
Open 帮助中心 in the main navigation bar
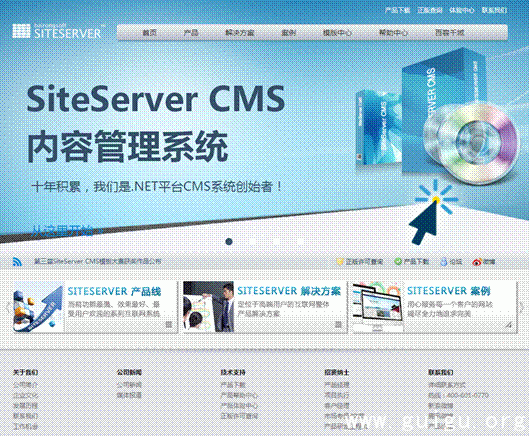click(x=393, y=33)
